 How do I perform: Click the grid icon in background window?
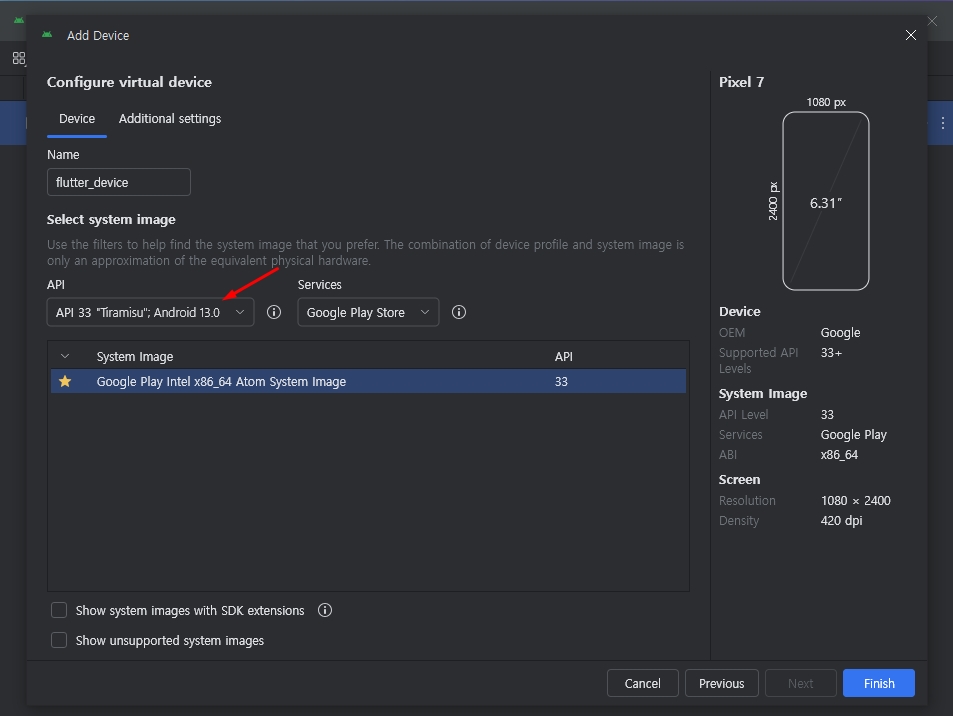click(19, 58)
